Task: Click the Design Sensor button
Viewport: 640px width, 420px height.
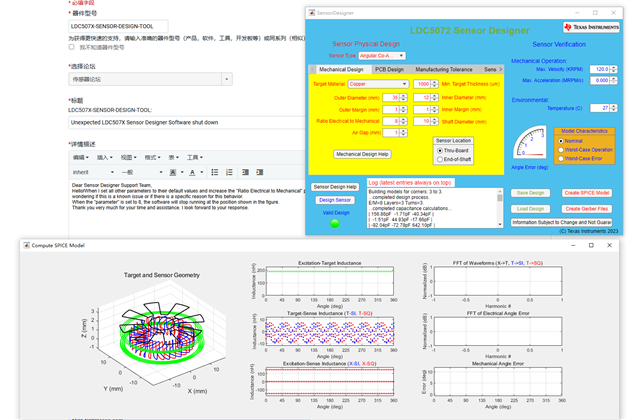Action: (335, 200)
